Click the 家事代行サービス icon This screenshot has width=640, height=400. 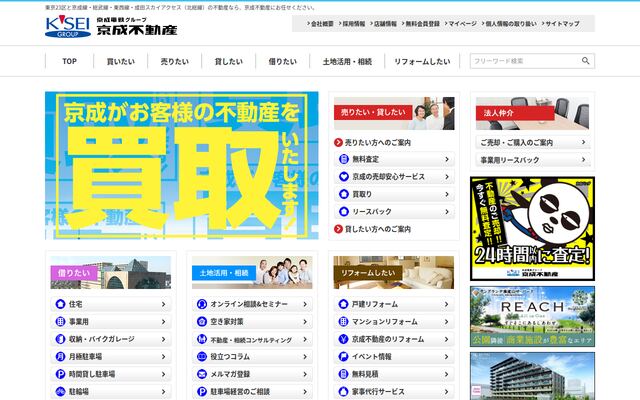click(x=343, y=391)
